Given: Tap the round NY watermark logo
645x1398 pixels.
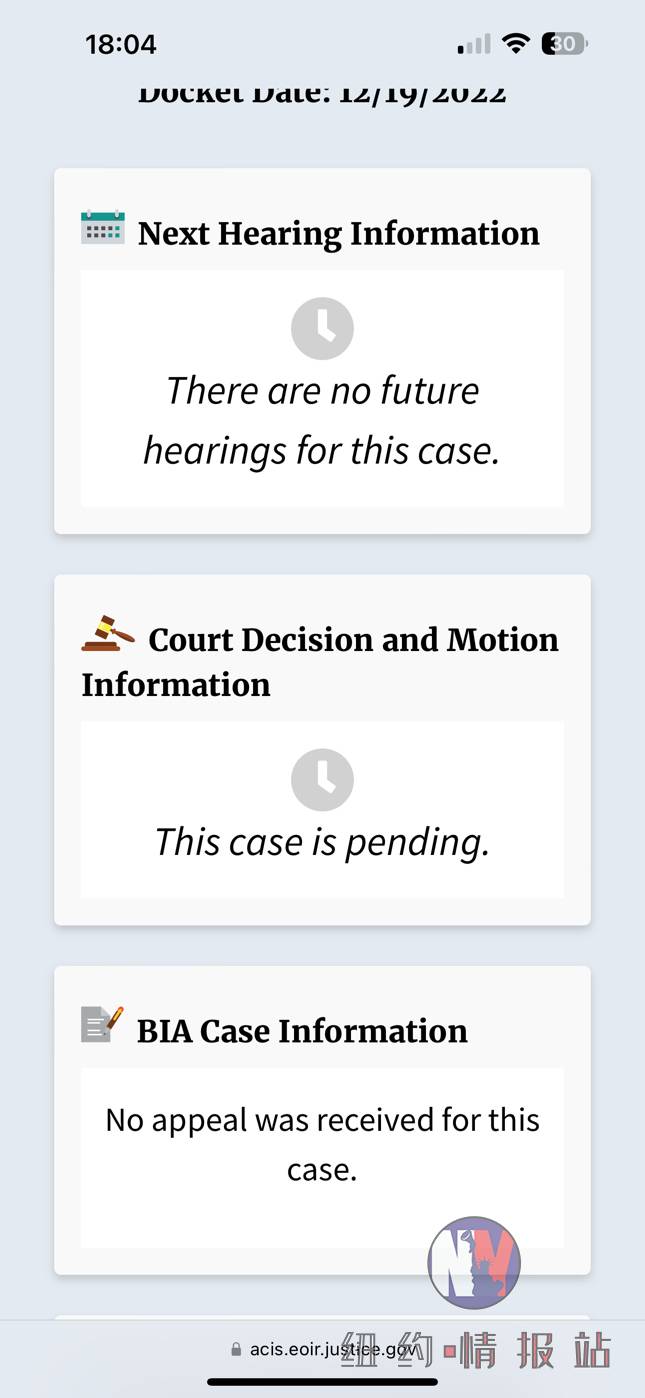Looking at the screenshot, I should [x=474, y=1262].
